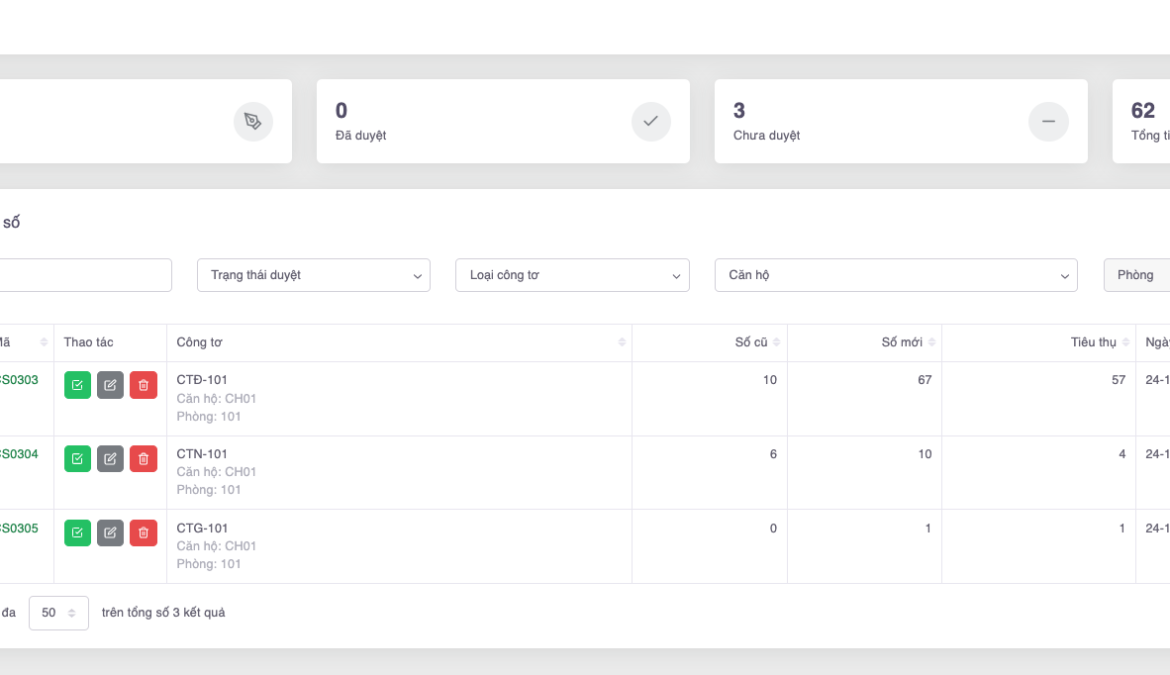This screenshot has width=1170, height=675.
Task: Approve the CTĐ-101 meter reading
Action: tap(77, 385)
